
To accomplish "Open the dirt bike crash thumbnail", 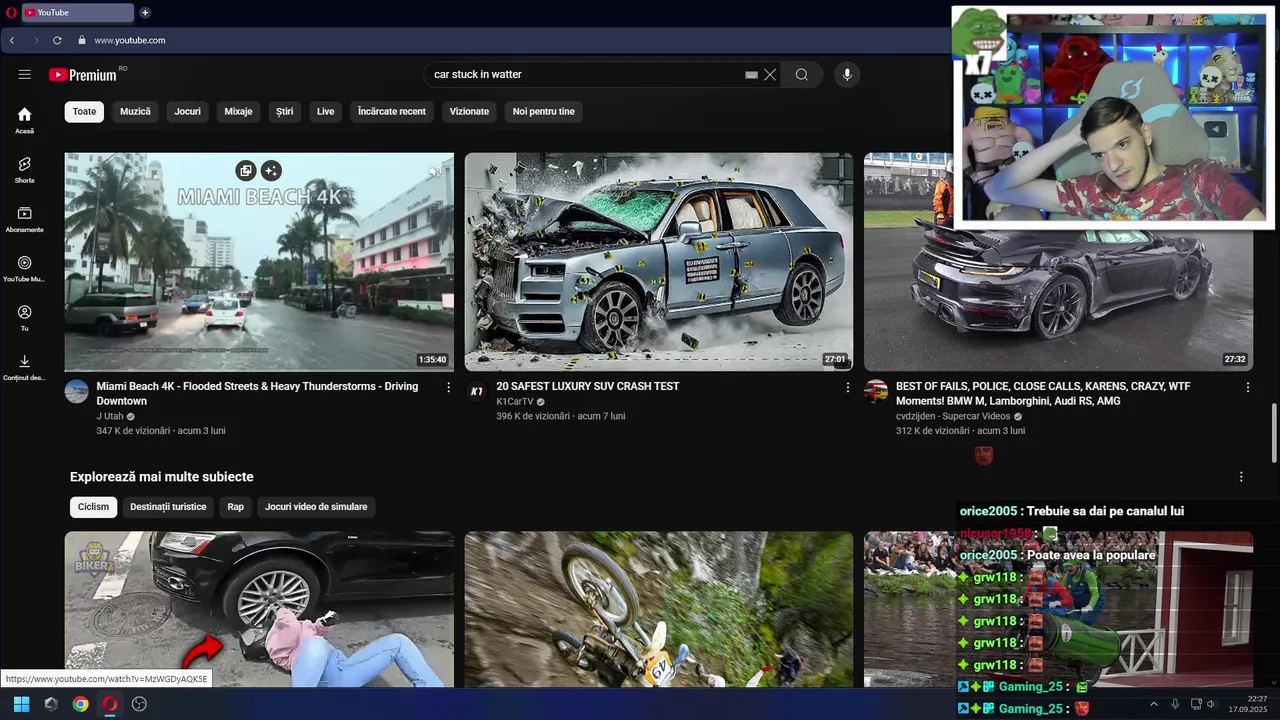I will (659, 609).
